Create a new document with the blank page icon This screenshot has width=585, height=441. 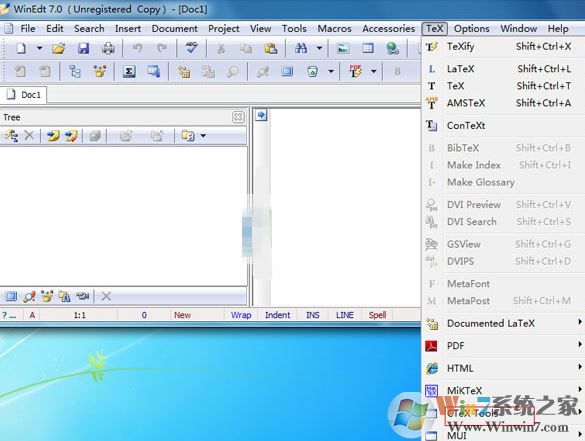[21, 48]
